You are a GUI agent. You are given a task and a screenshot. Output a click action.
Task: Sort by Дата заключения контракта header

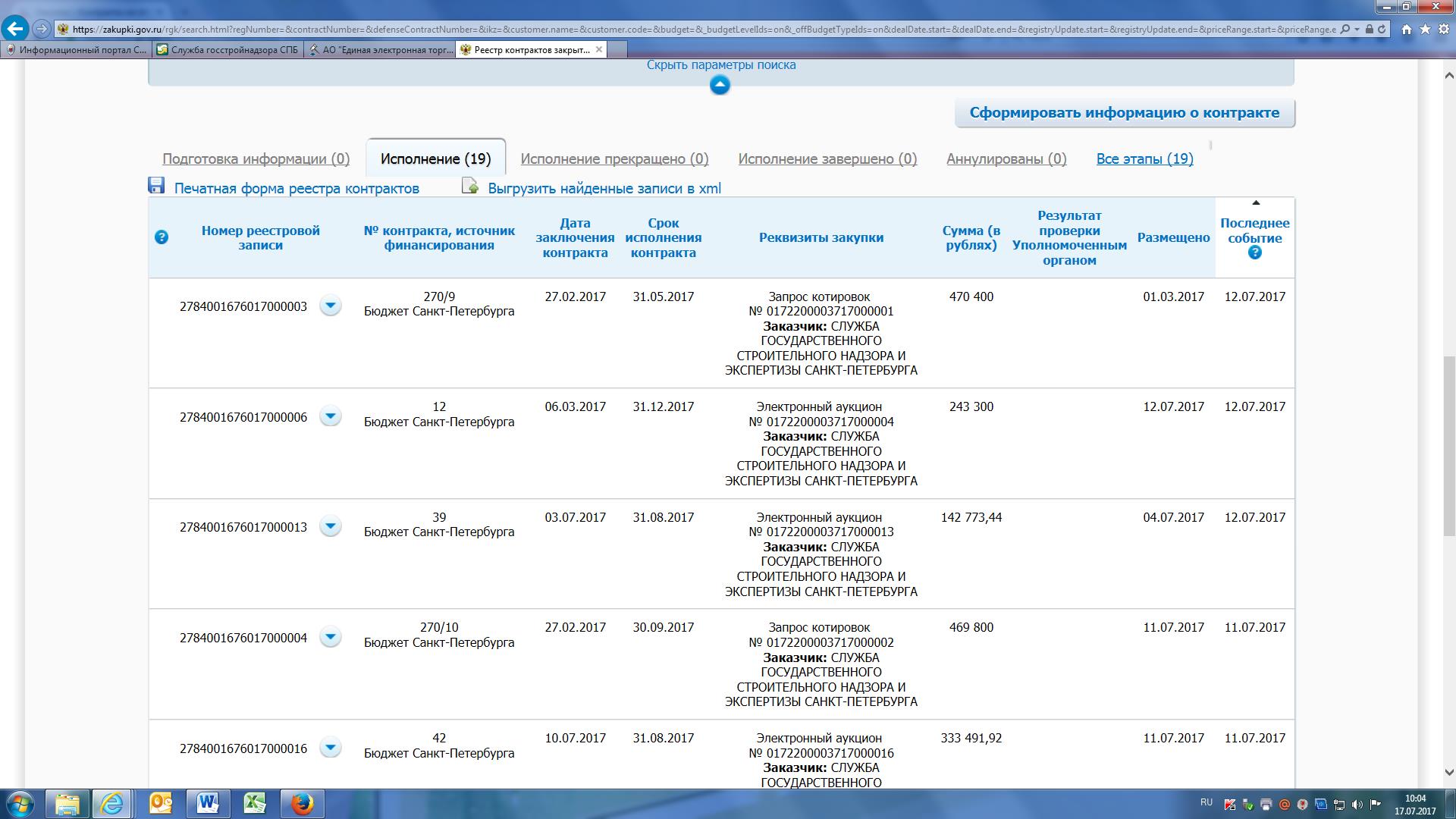(575, 238)
